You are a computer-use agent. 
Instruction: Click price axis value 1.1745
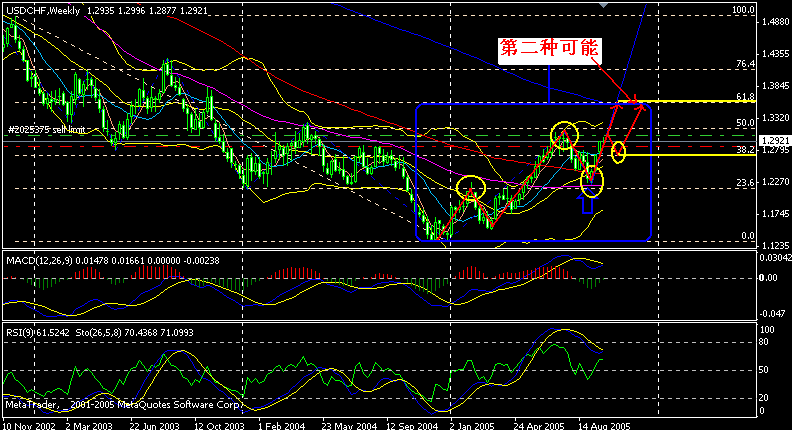tap(775, 214)
